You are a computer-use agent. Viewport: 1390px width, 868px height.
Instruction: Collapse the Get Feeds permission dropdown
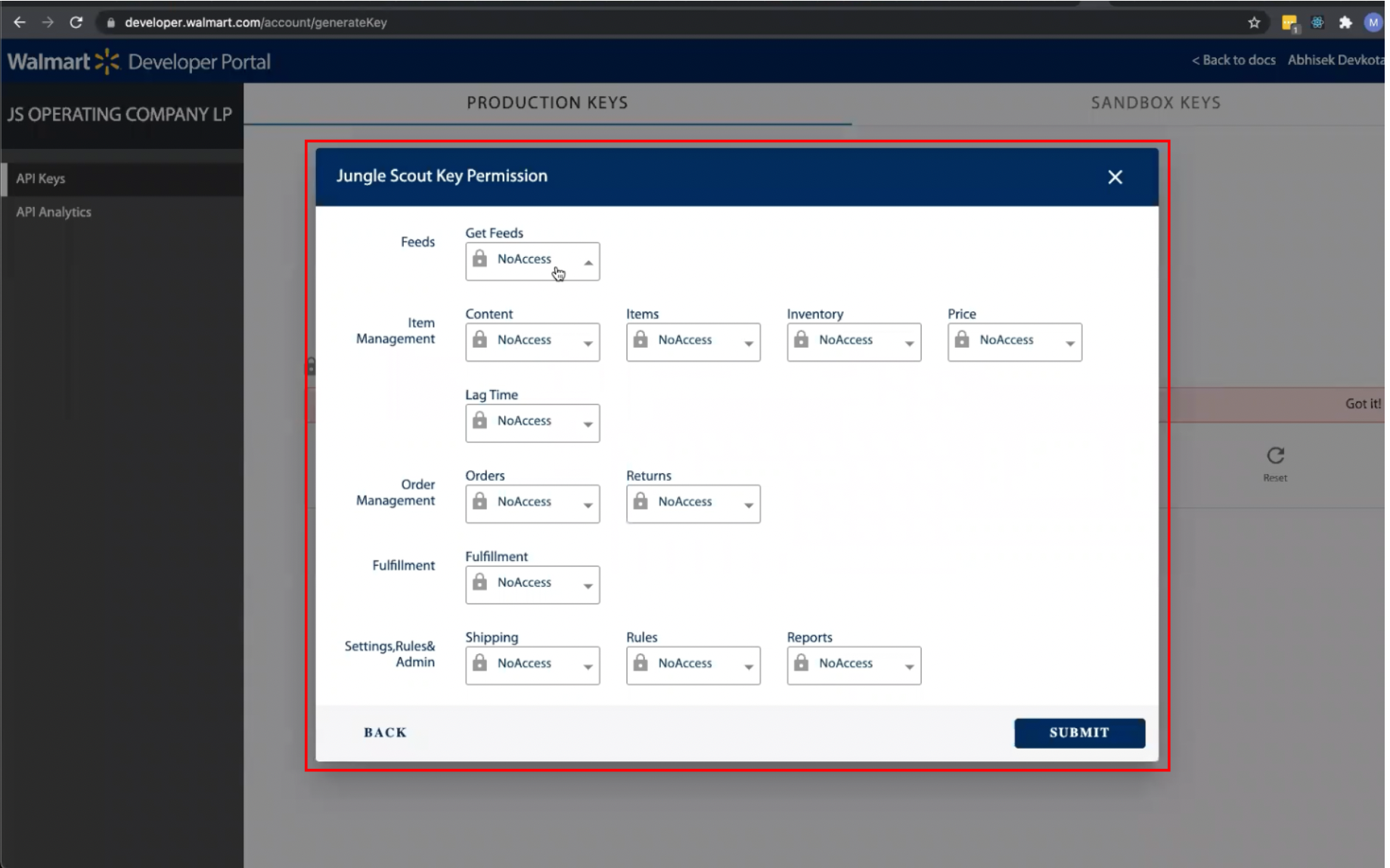pyautogui.click(x=532, y=262)
